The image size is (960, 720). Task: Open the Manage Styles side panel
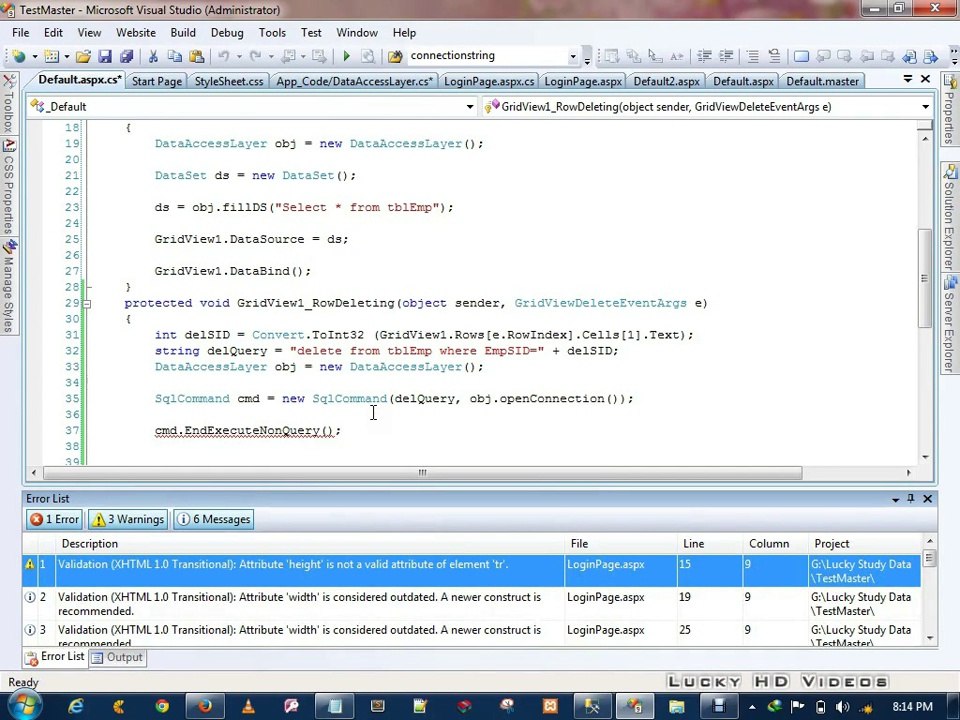pyautogui.click(x=9, y=287)
